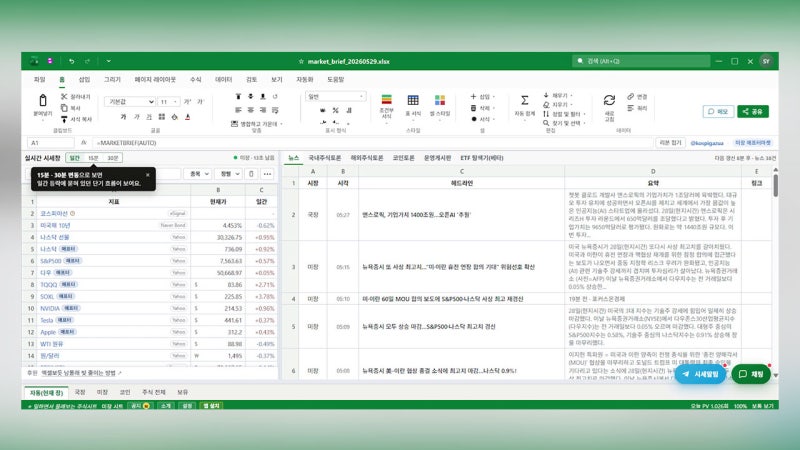
Task: Click the cell borders icon
Action: (x=162, y=117)
